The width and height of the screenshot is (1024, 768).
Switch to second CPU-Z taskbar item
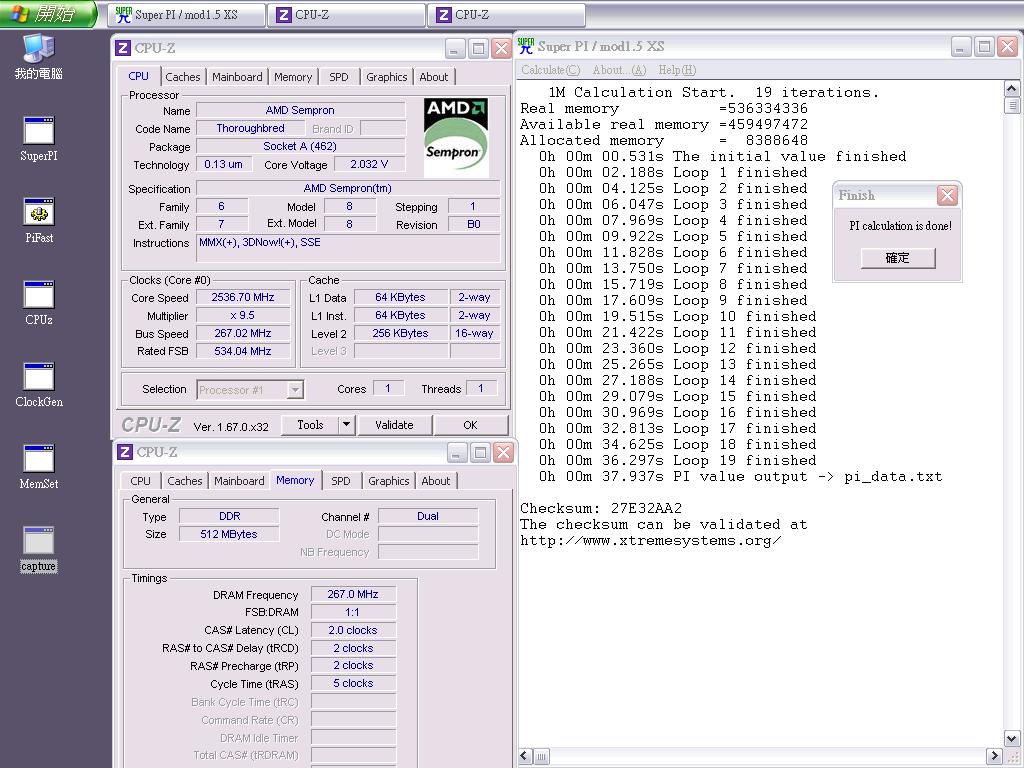pyautogui.click(x=506, y=15)
